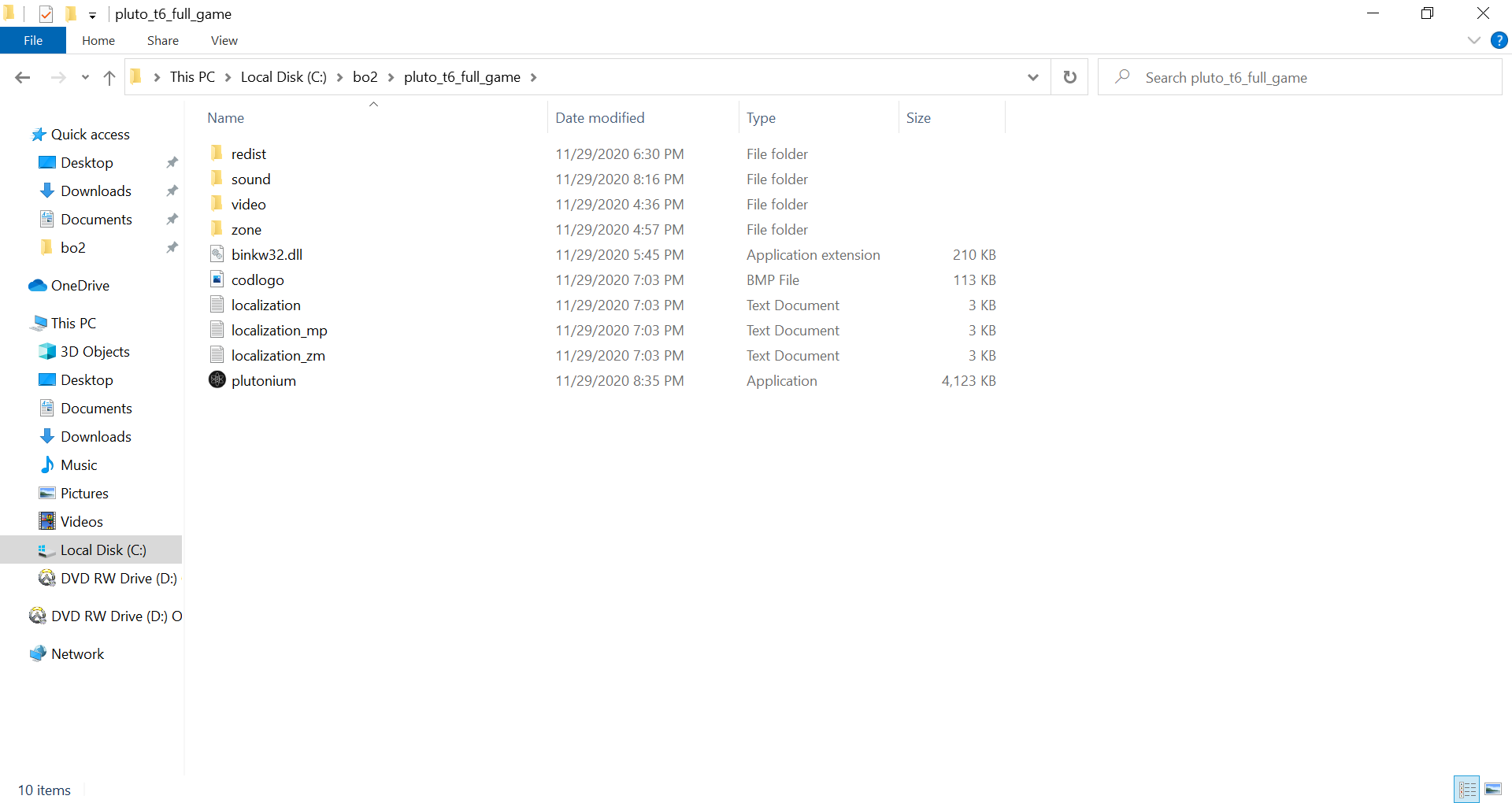Image resolution: width=1512 pixels, height=803 pixels.
Task: Select the codlogo BMP file icon
Action: 217,279
